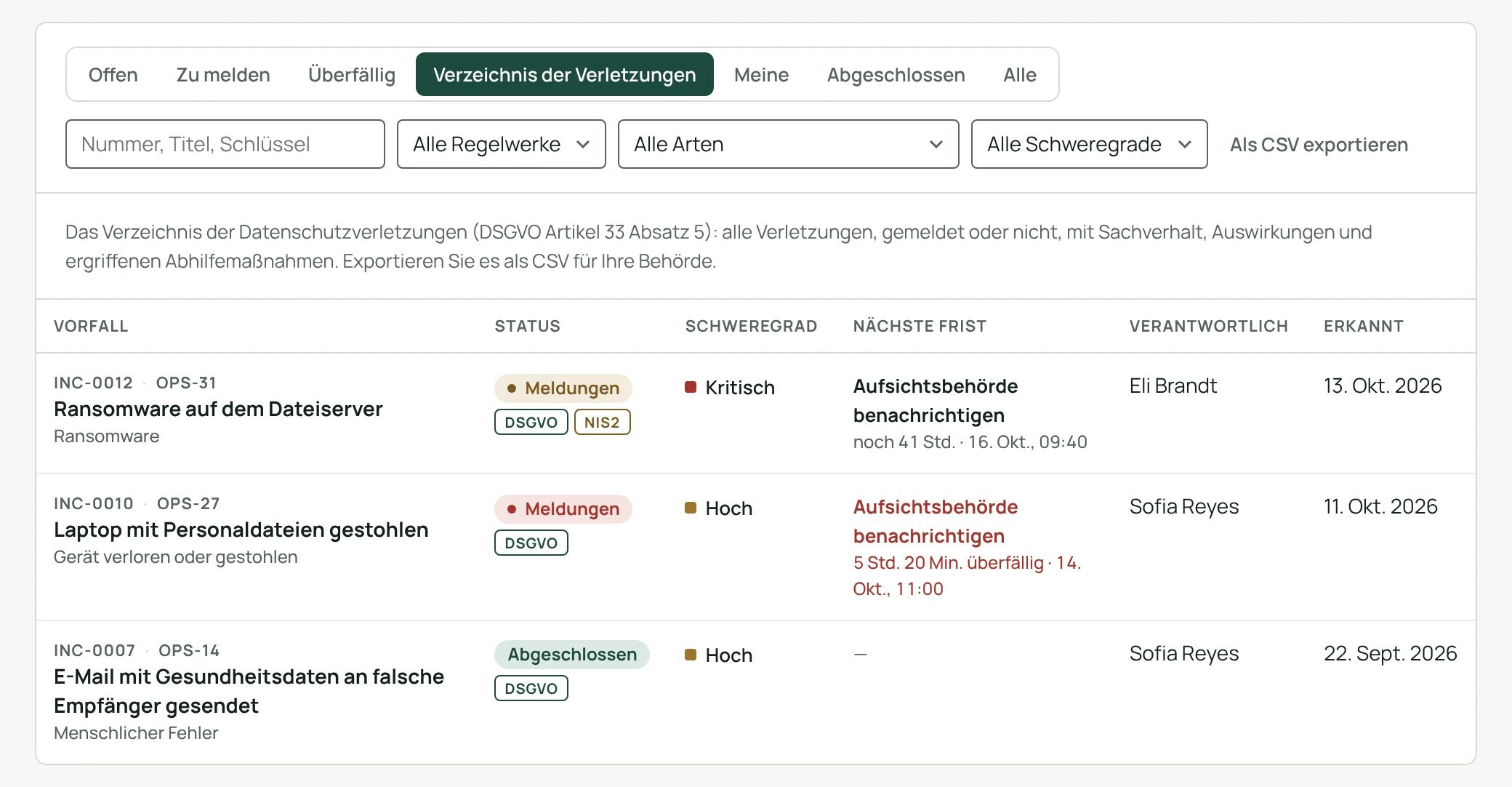Click the Erkannt column header

click(x=1363, y=326)
